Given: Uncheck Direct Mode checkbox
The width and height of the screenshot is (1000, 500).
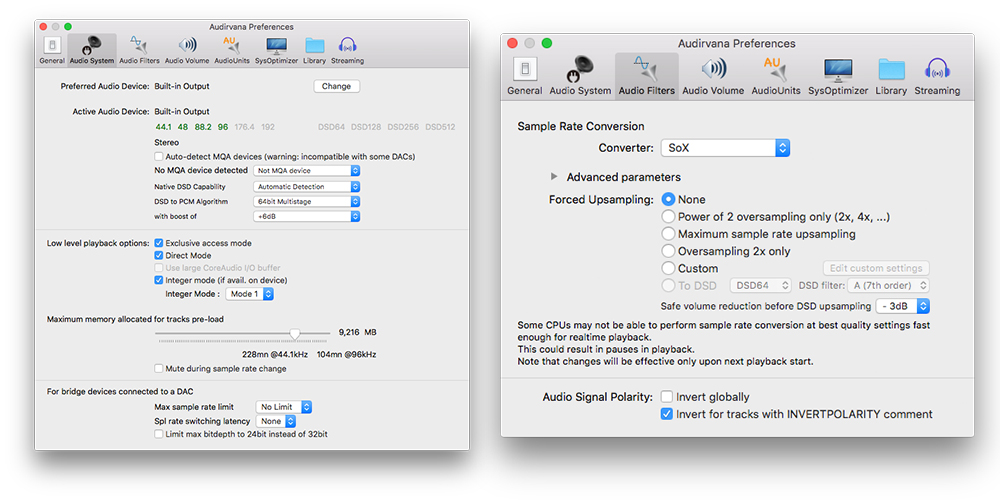Looking at the screenshot, I should (159, 255).
